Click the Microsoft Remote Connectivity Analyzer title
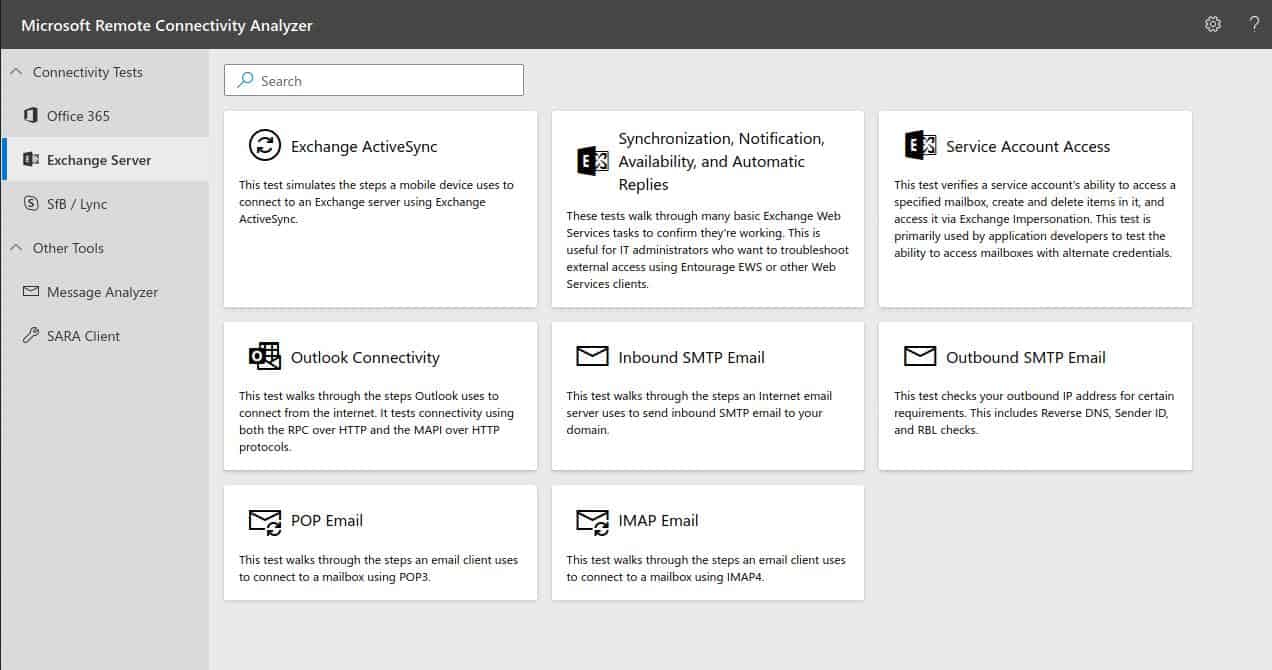Viewport: 1272px width, 670px height. [167, 25]
